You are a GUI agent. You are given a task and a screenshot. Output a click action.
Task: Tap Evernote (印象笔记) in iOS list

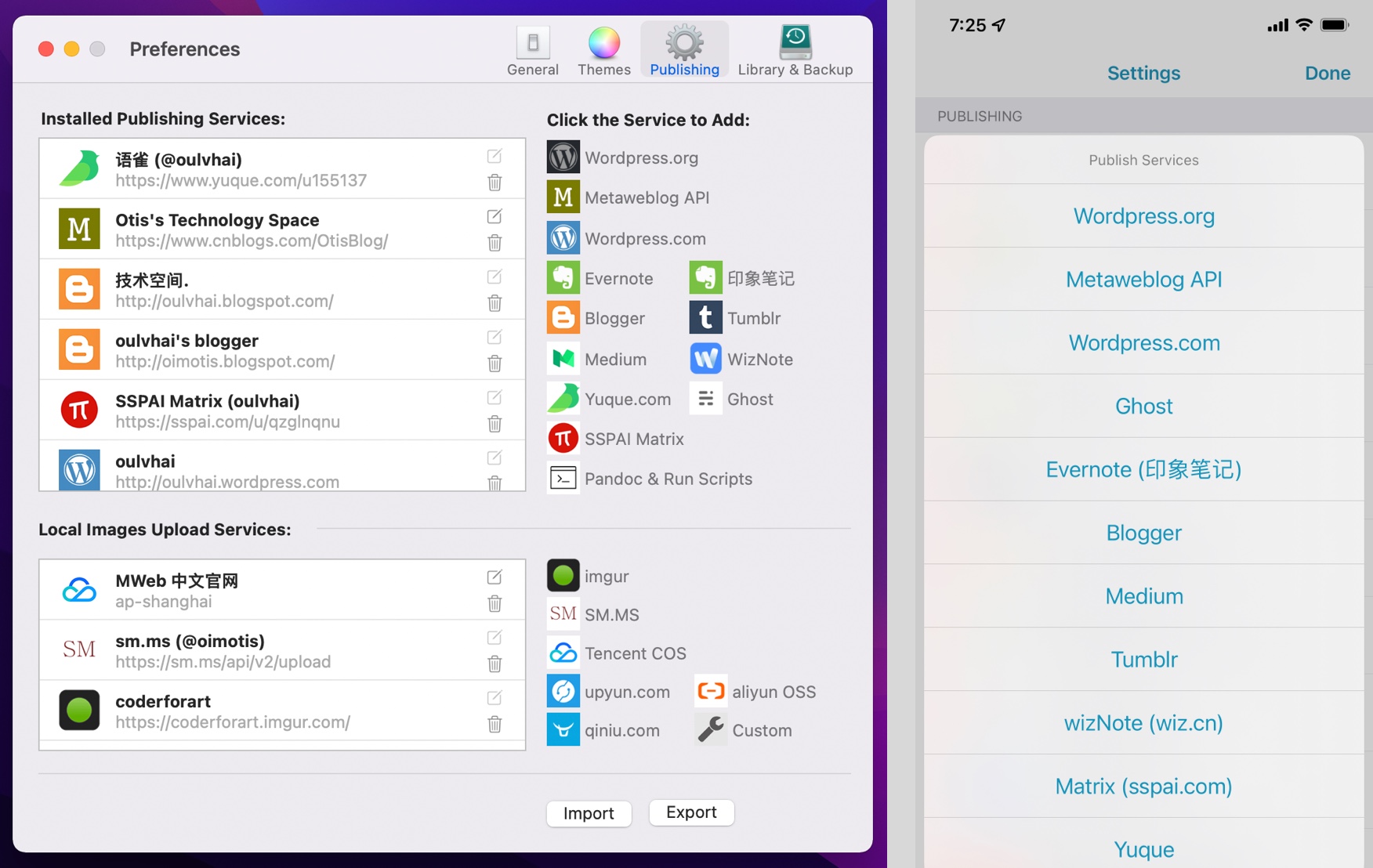(x=1144, y=469)
